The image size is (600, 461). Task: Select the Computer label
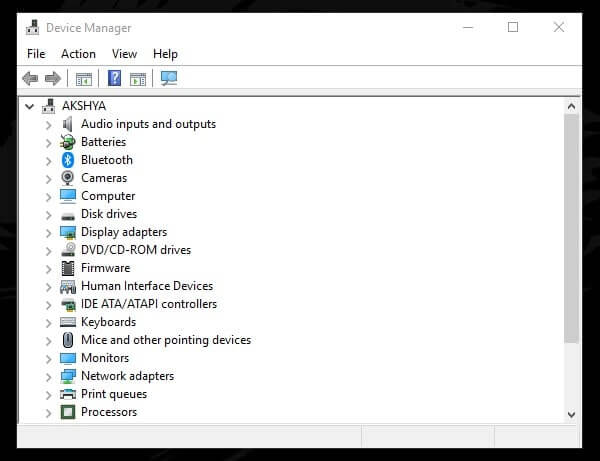[x=108, y=196]
